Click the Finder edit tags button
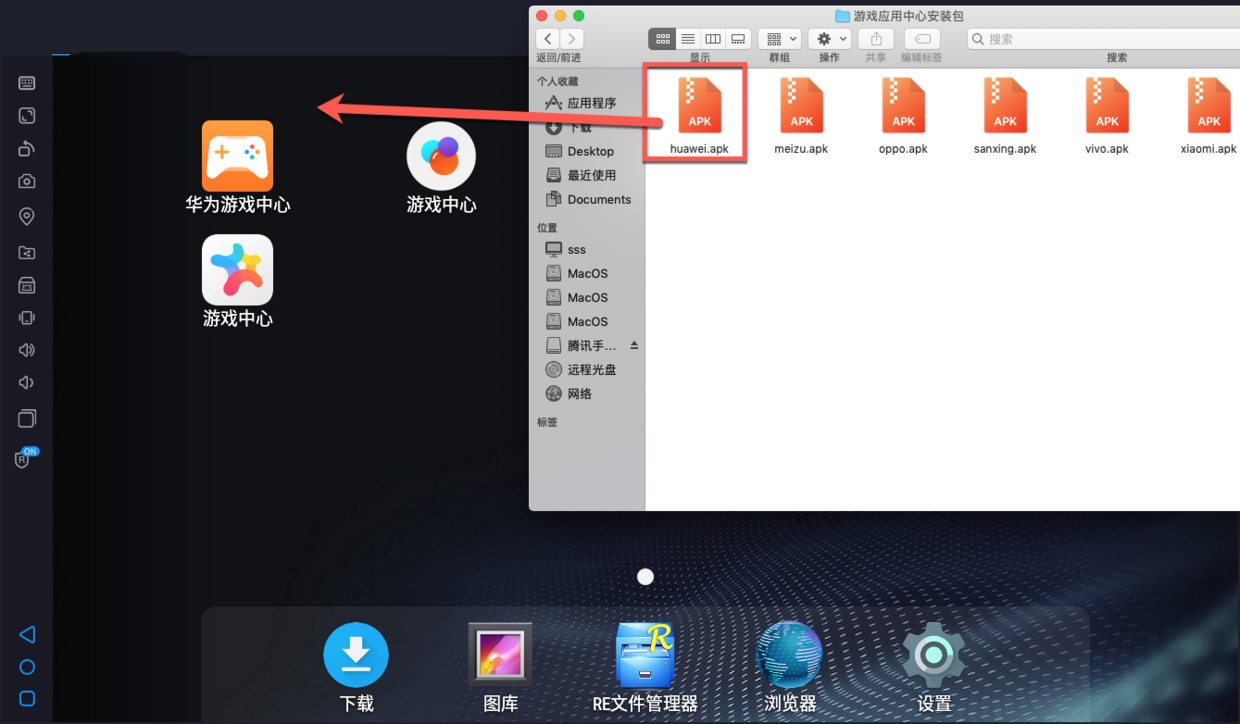The width and height of the screenshot is (1240, 724). point(922,39)
